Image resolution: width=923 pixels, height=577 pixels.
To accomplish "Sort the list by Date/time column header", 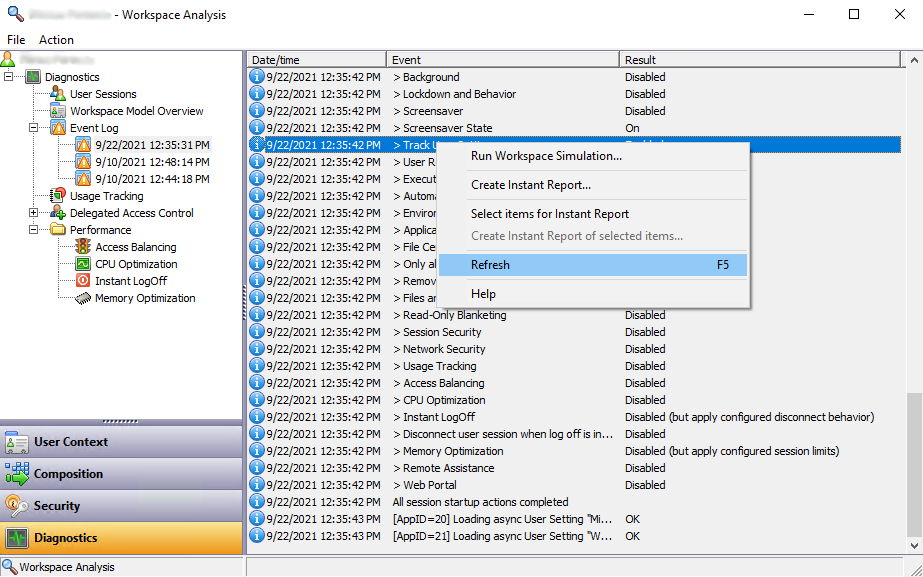I will 316,60.
